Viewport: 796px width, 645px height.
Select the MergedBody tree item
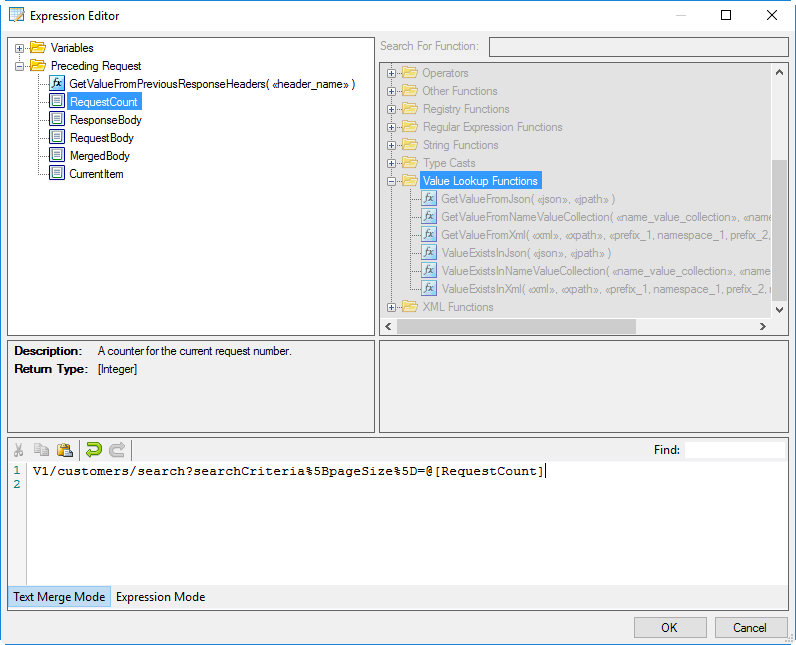click(x=100, y=156)
